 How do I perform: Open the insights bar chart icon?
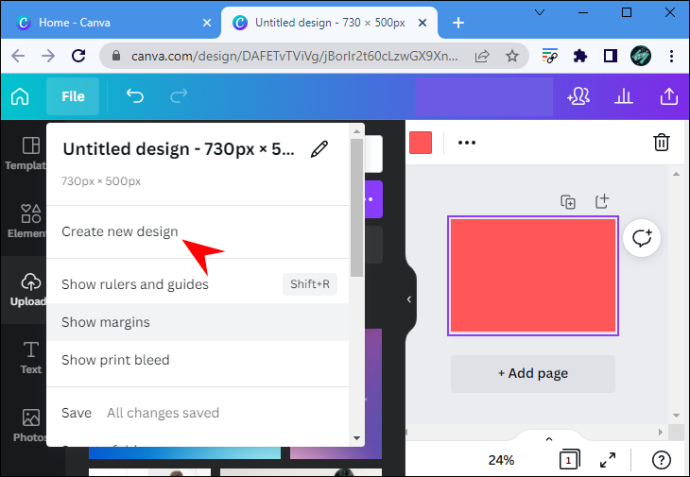624,96
